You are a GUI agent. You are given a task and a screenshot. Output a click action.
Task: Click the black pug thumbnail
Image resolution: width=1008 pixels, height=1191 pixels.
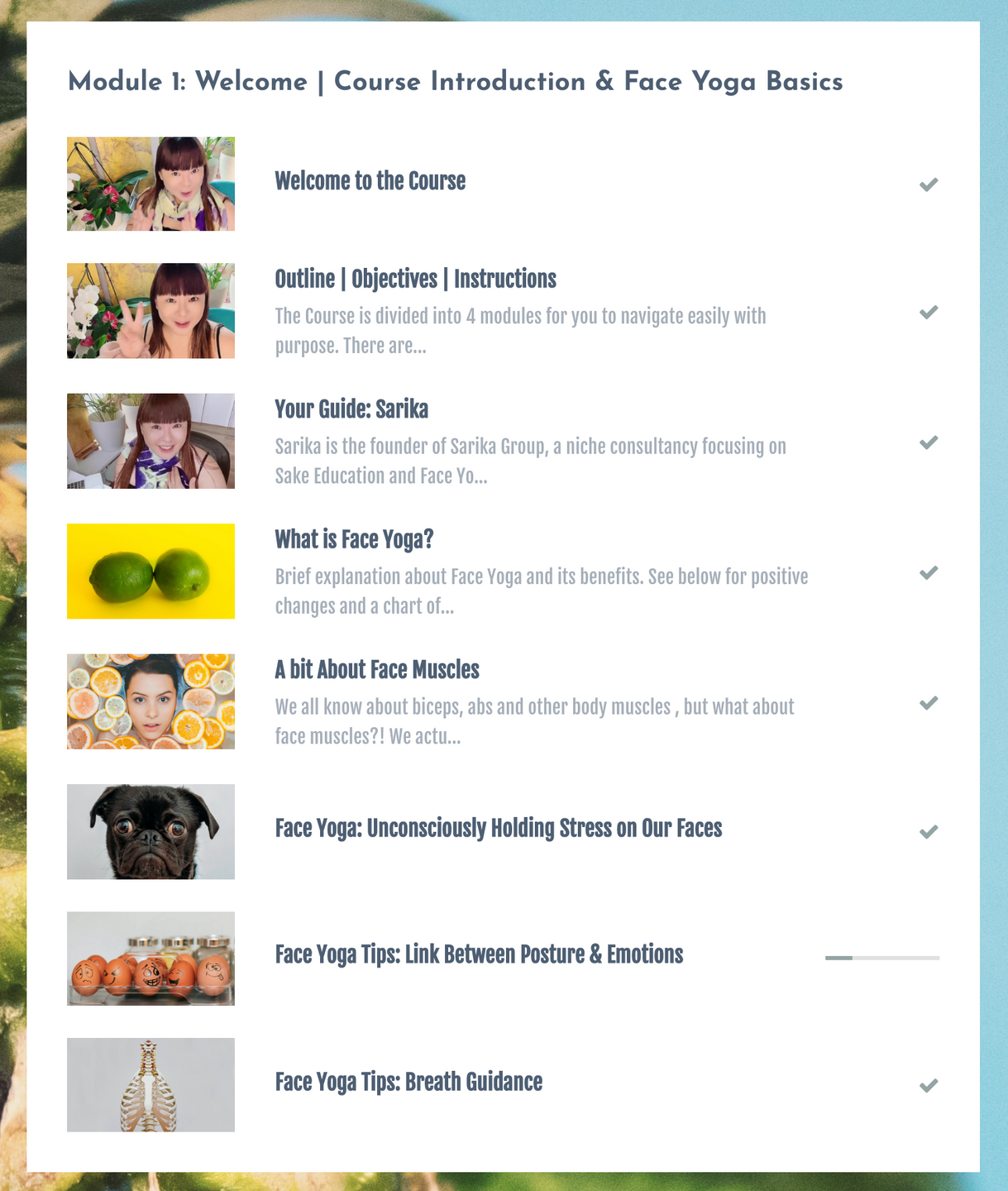coord(150,831)
